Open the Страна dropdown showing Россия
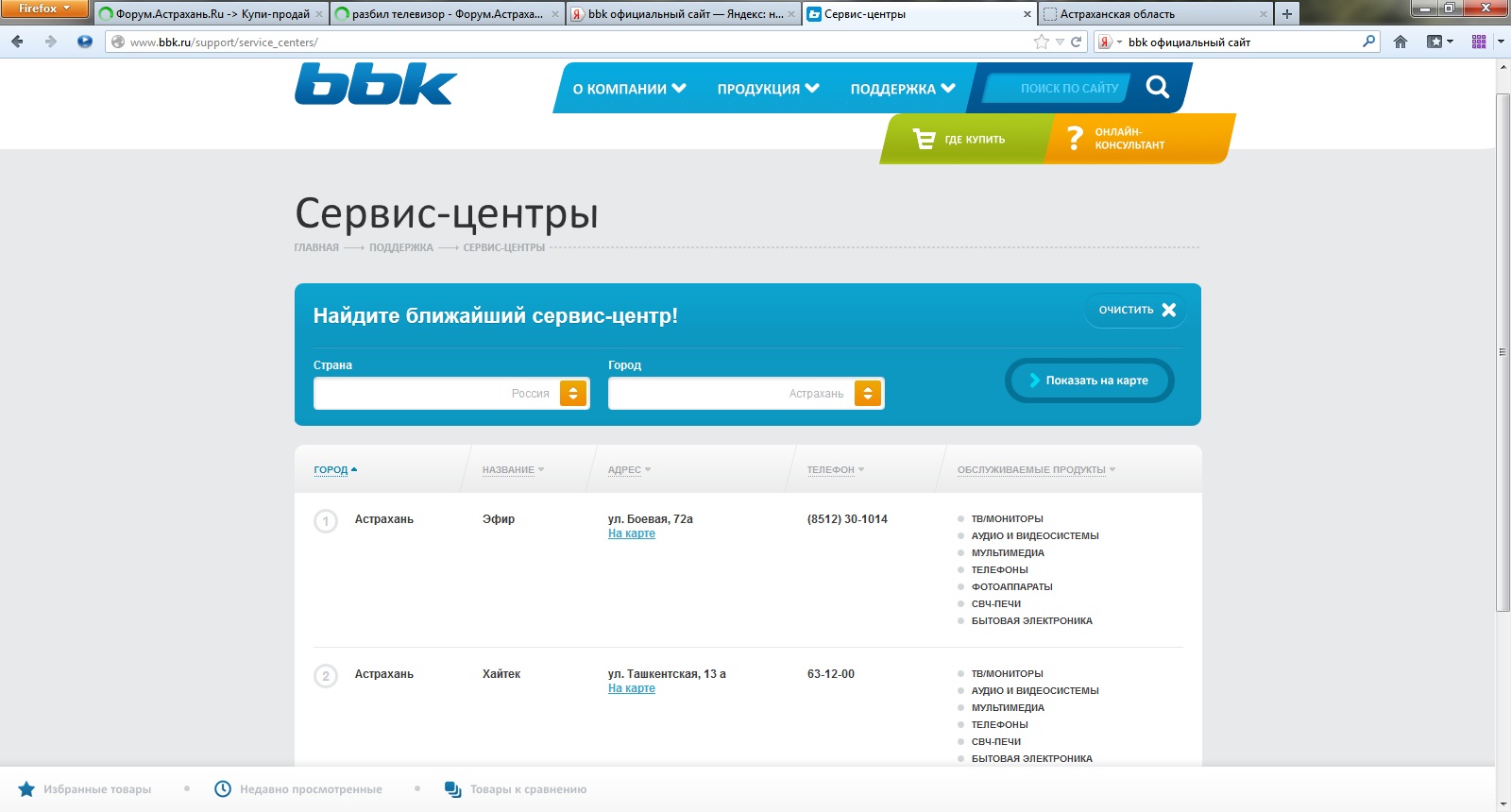 coord(451,394)
